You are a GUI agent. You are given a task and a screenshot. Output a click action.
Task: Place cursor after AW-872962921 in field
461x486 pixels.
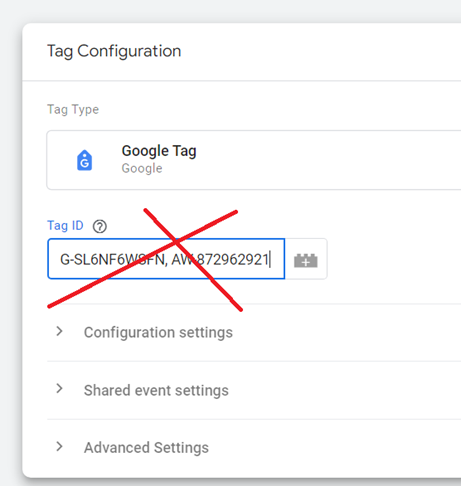click(270, 260)
